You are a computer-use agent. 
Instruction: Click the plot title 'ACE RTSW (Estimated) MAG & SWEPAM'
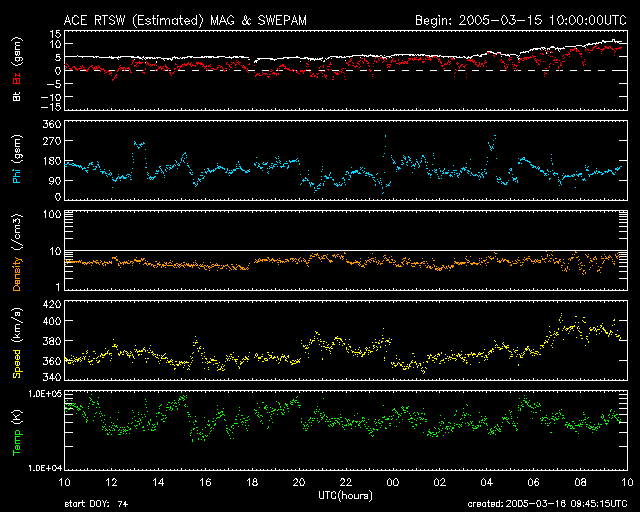pos(185,20)
